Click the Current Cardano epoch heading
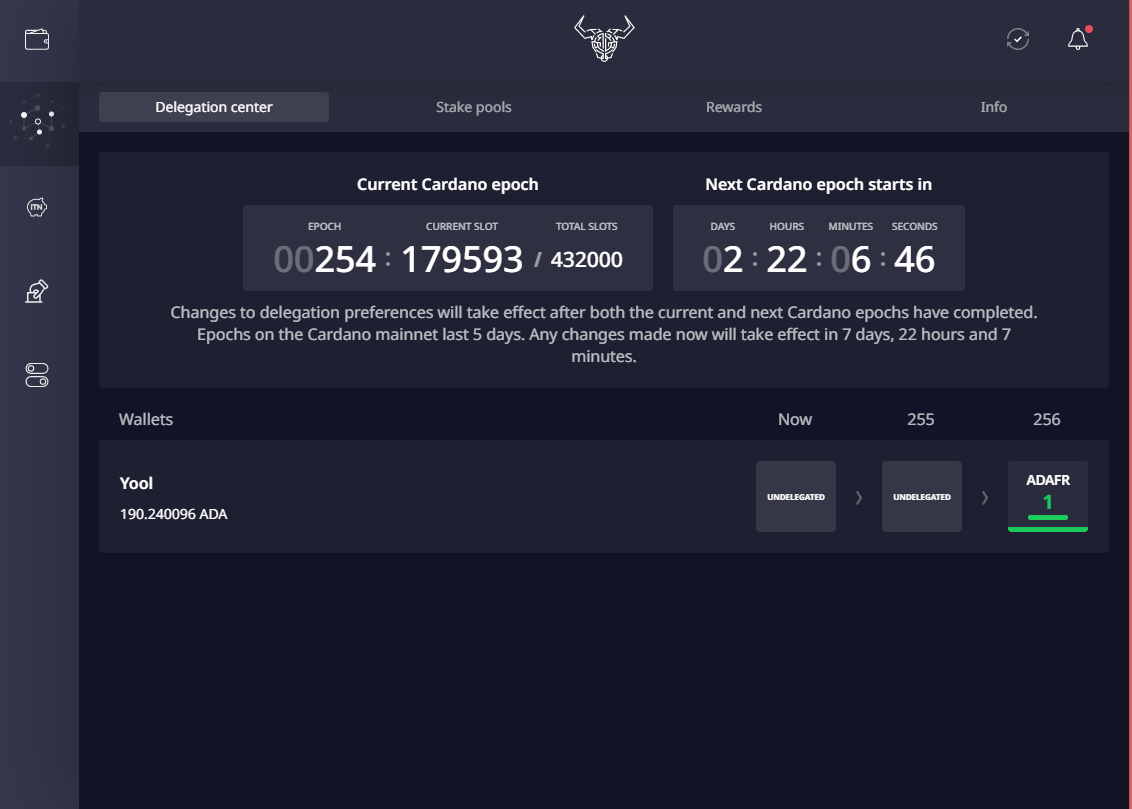This screenshot has width=1132, height=809. (x=448, y=184)
